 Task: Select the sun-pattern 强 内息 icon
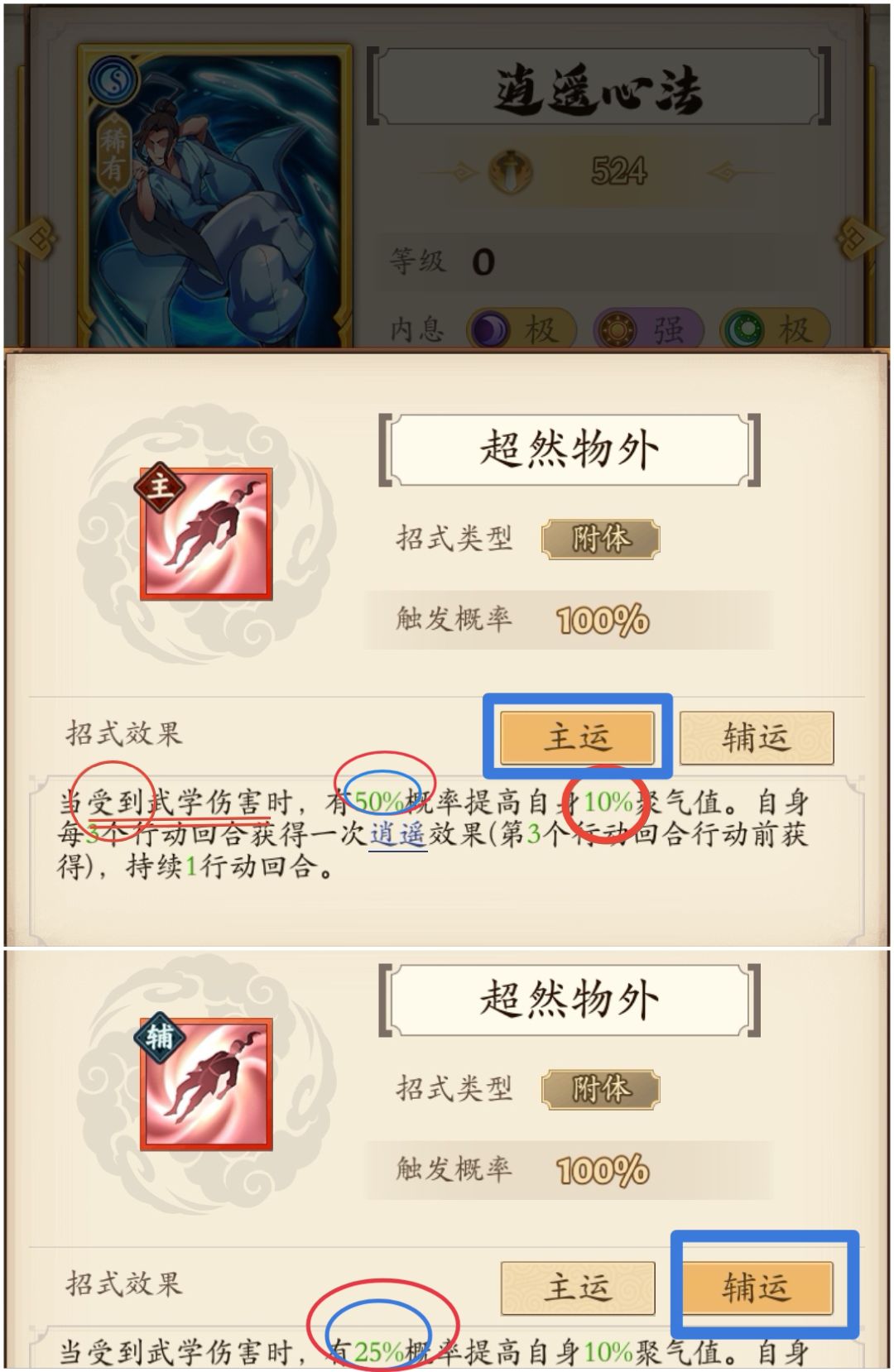pyautogui.click(x=617, y=330)
